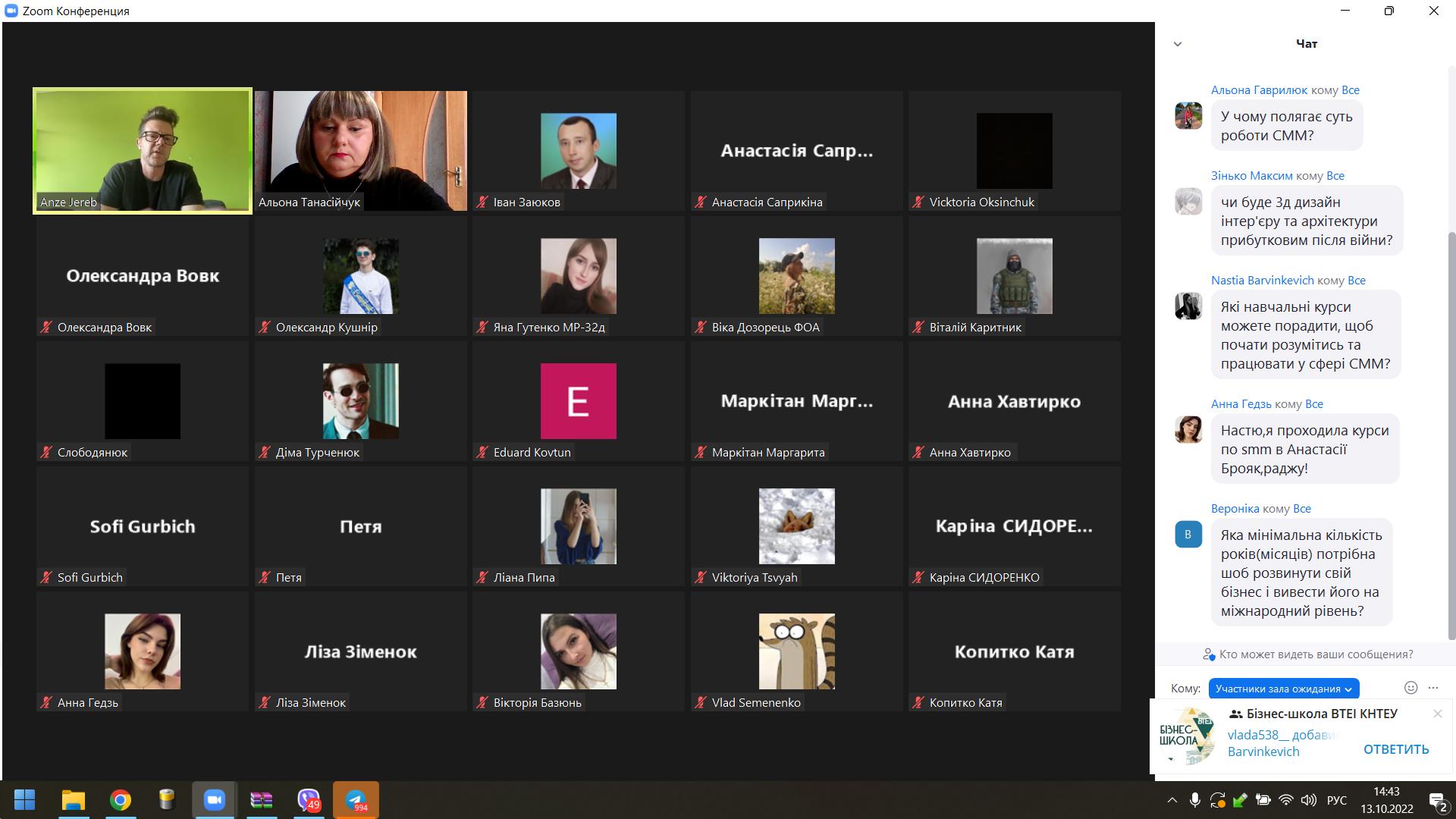Viewport: 1456px width, 819px height.
Task: Open Viber from the taskbar
Action: pos(309,800)
